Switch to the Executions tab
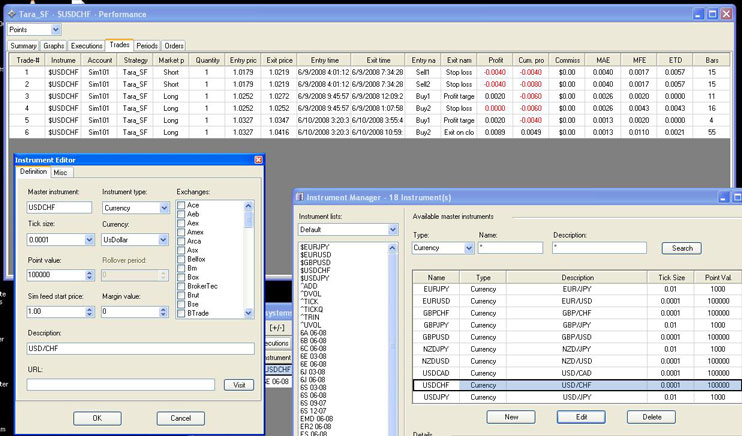 (87, 46)
